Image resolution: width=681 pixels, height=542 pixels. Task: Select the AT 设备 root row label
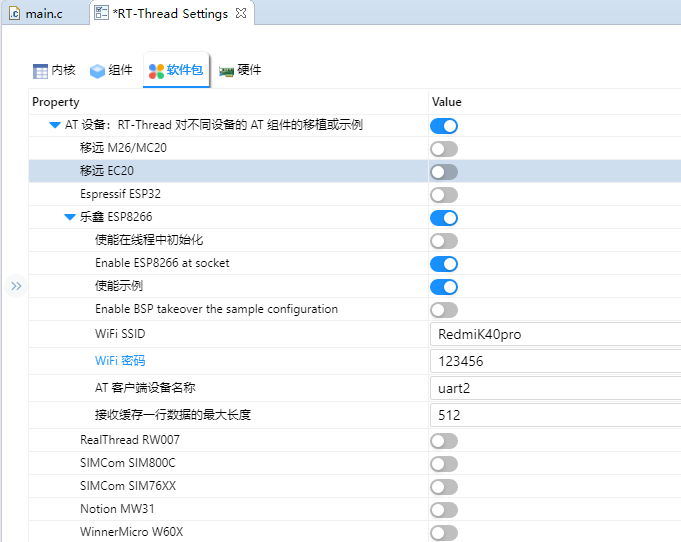click(x=214, y=125)
